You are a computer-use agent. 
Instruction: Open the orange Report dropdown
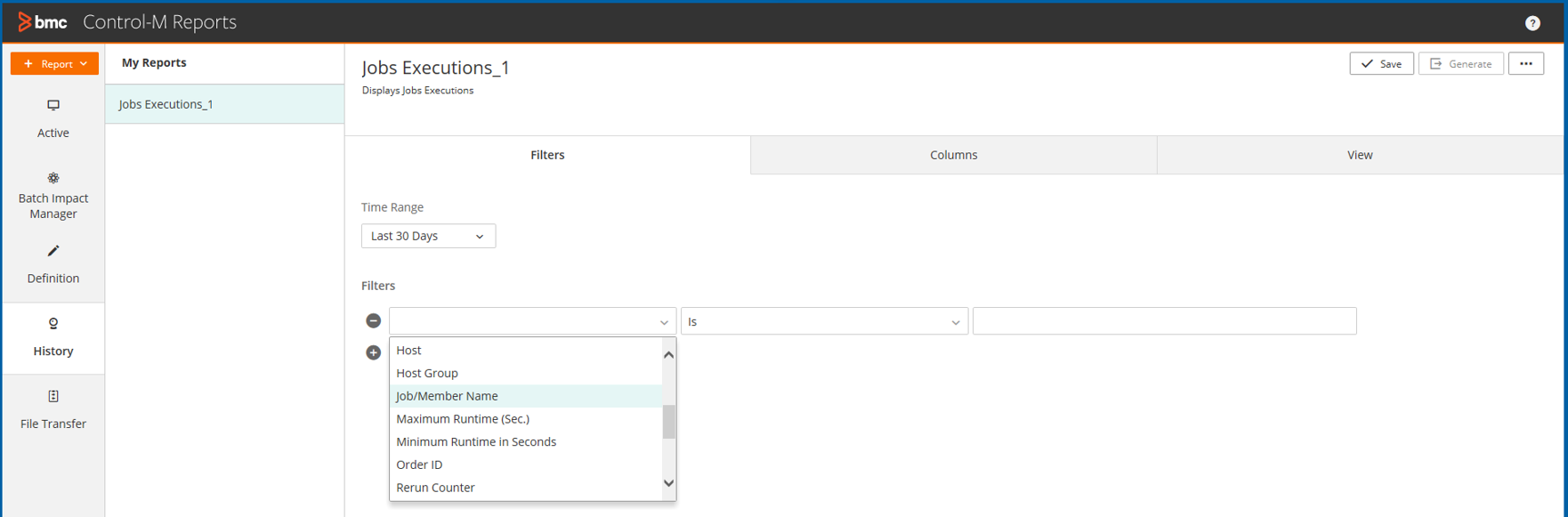click(x=55, y=64)
